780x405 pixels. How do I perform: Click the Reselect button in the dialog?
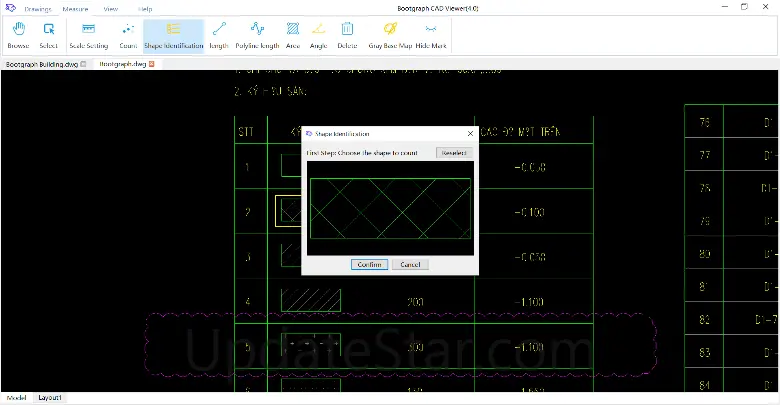[454, 153]
